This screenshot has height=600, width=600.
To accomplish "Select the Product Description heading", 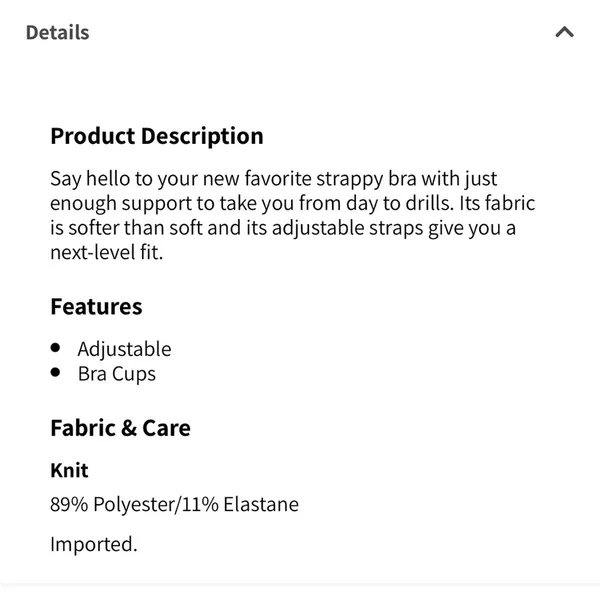I will (x=157, y=137).
